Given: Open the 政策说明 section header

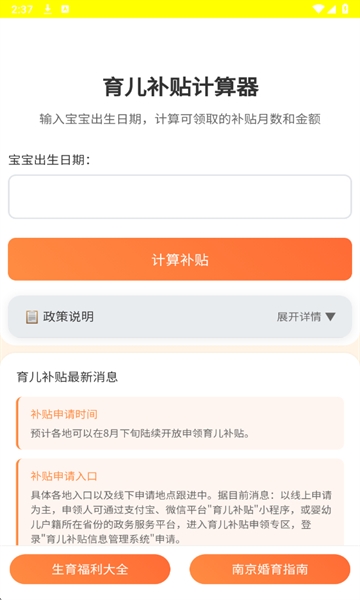Looking at the screenshot, I should click(180, 316).
